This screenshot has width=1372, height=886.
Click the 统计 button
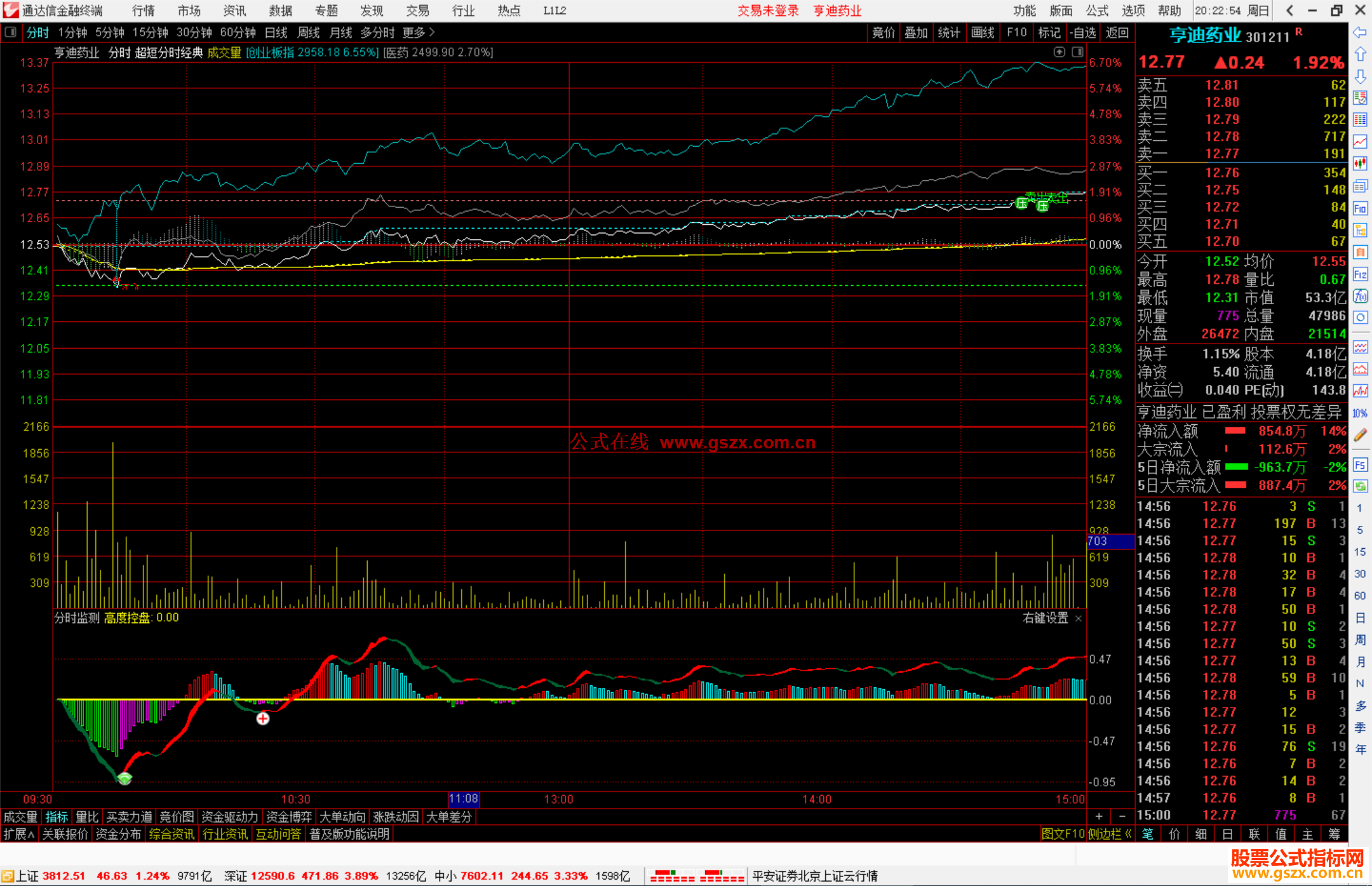coord(949,32)
